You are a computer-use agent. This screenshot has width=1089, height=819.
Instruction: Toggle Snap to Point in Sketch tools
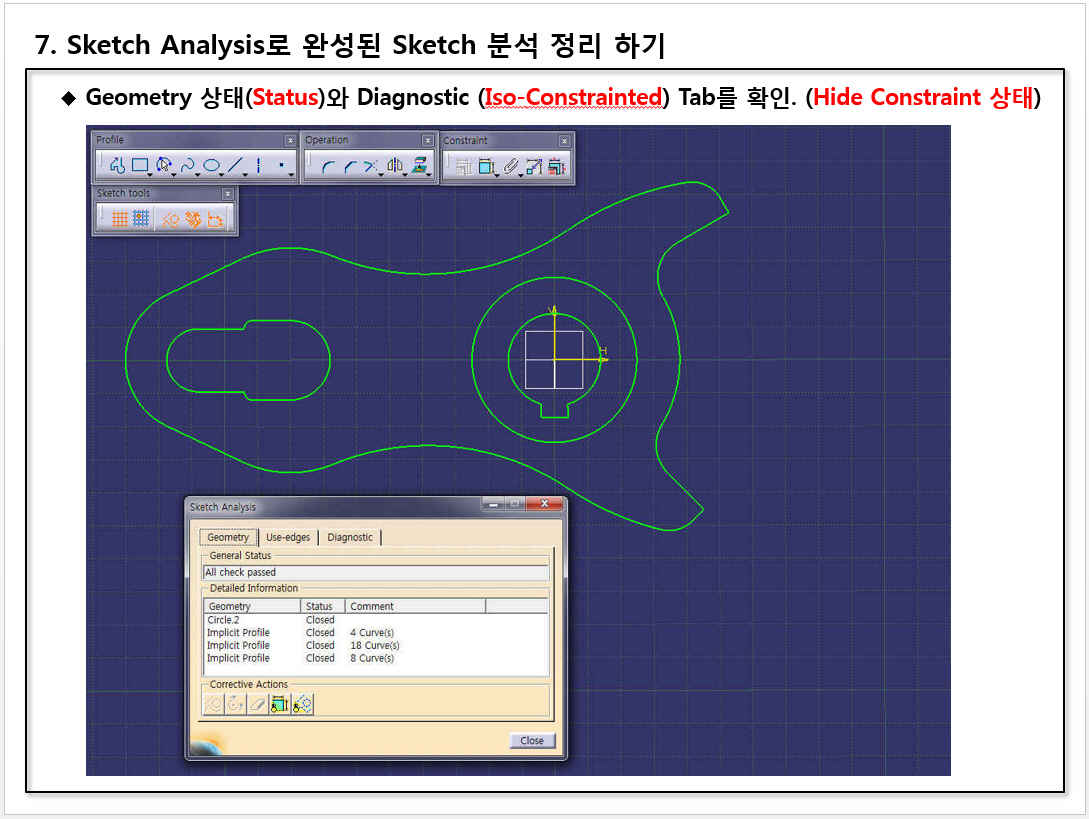[141, 218]
